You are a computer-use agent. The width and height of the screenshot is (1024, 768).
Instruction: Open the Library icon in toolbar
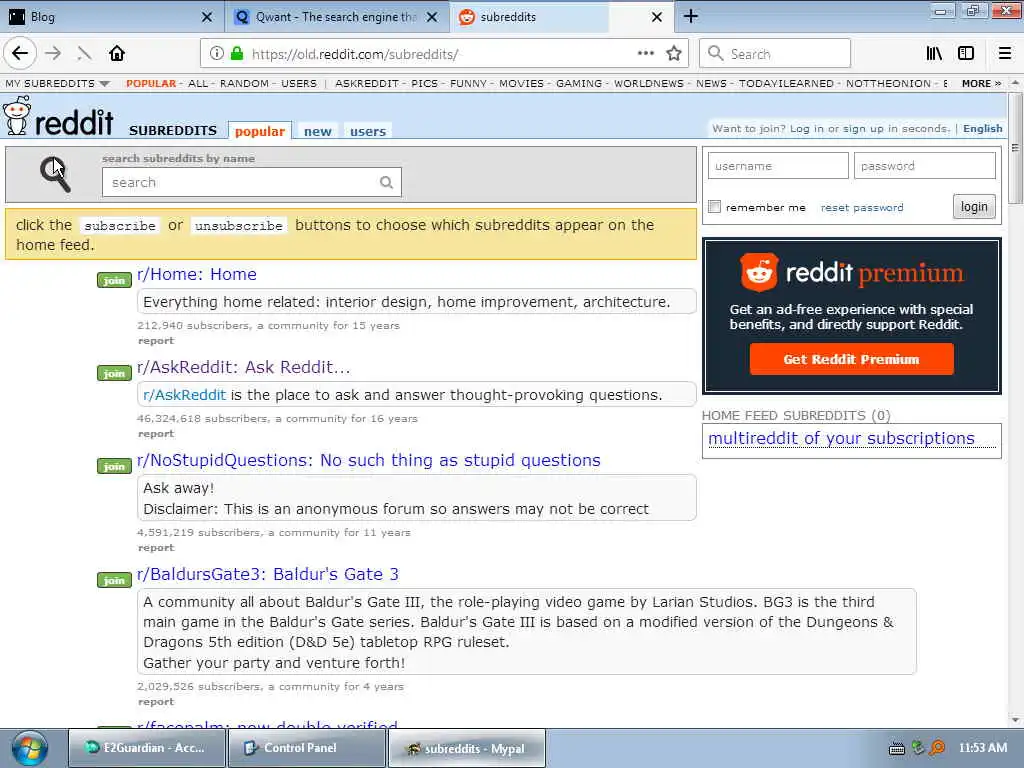point(934,54)
